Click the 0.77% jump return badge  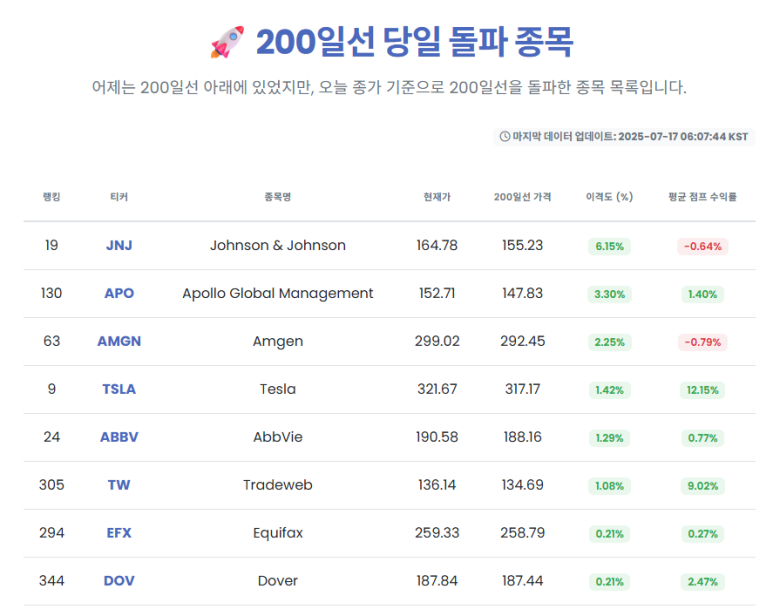click(x=703, y=438)
